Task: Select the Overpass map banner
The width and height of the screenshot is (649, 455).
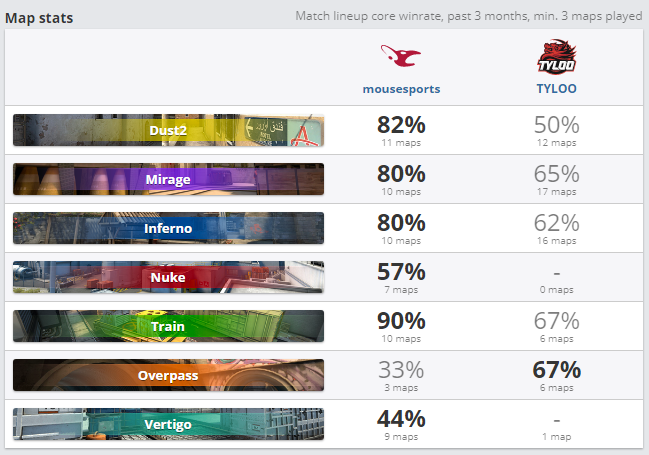Action: point(168,375)
